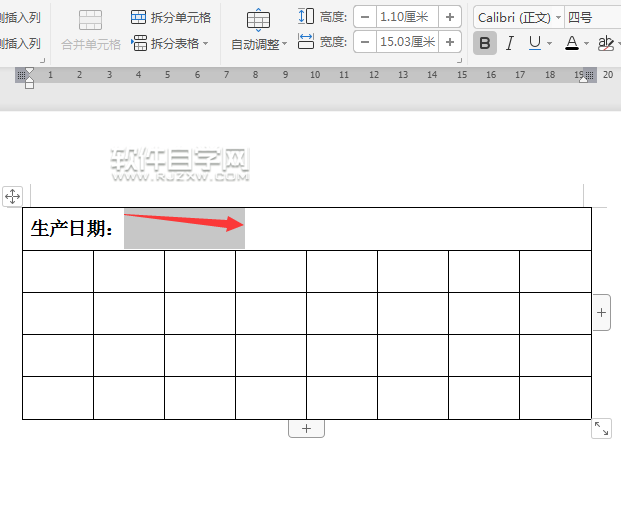The height and width of the screenshot is (508, 621).
Task: Decrease the column width with minus button
Action: (x=365, y=42)
